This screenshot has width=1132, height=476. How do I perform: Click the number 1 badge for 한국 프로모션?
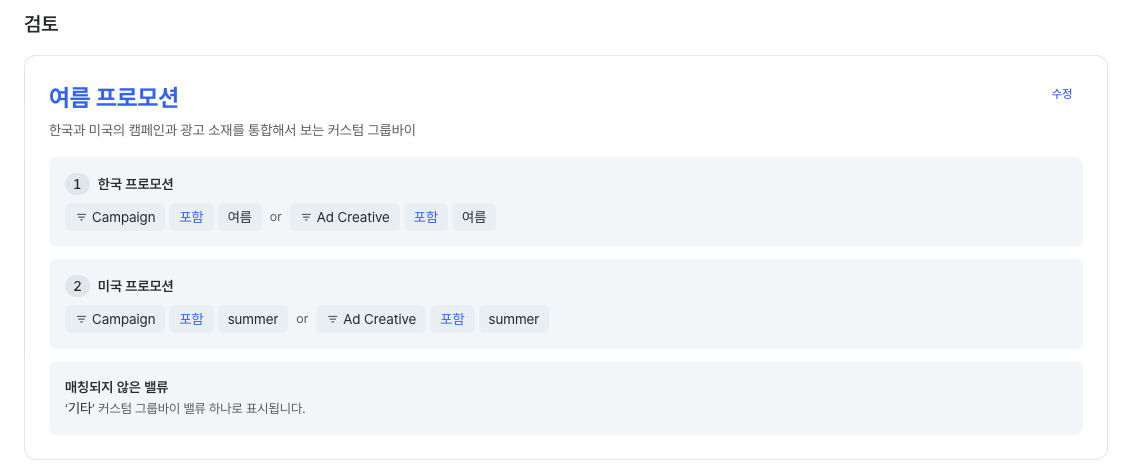[x=77, y=184]
